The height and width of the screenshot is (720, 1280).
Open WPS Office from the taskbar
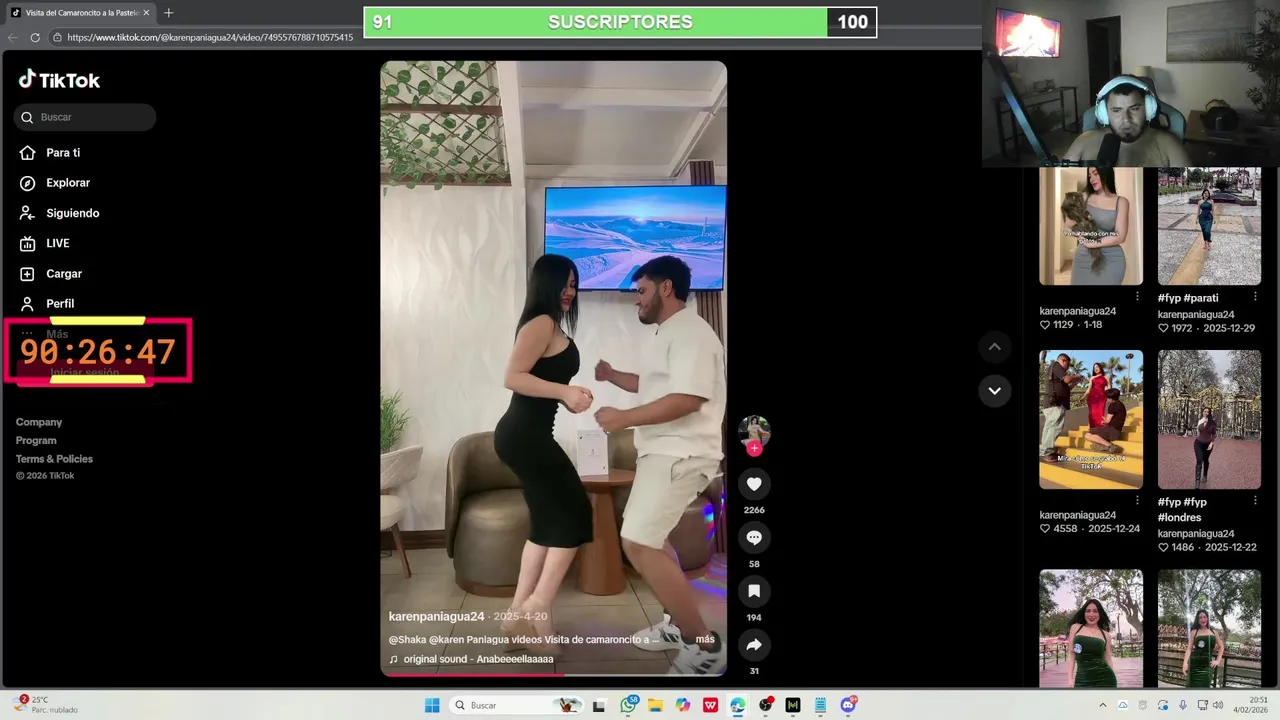711,705
